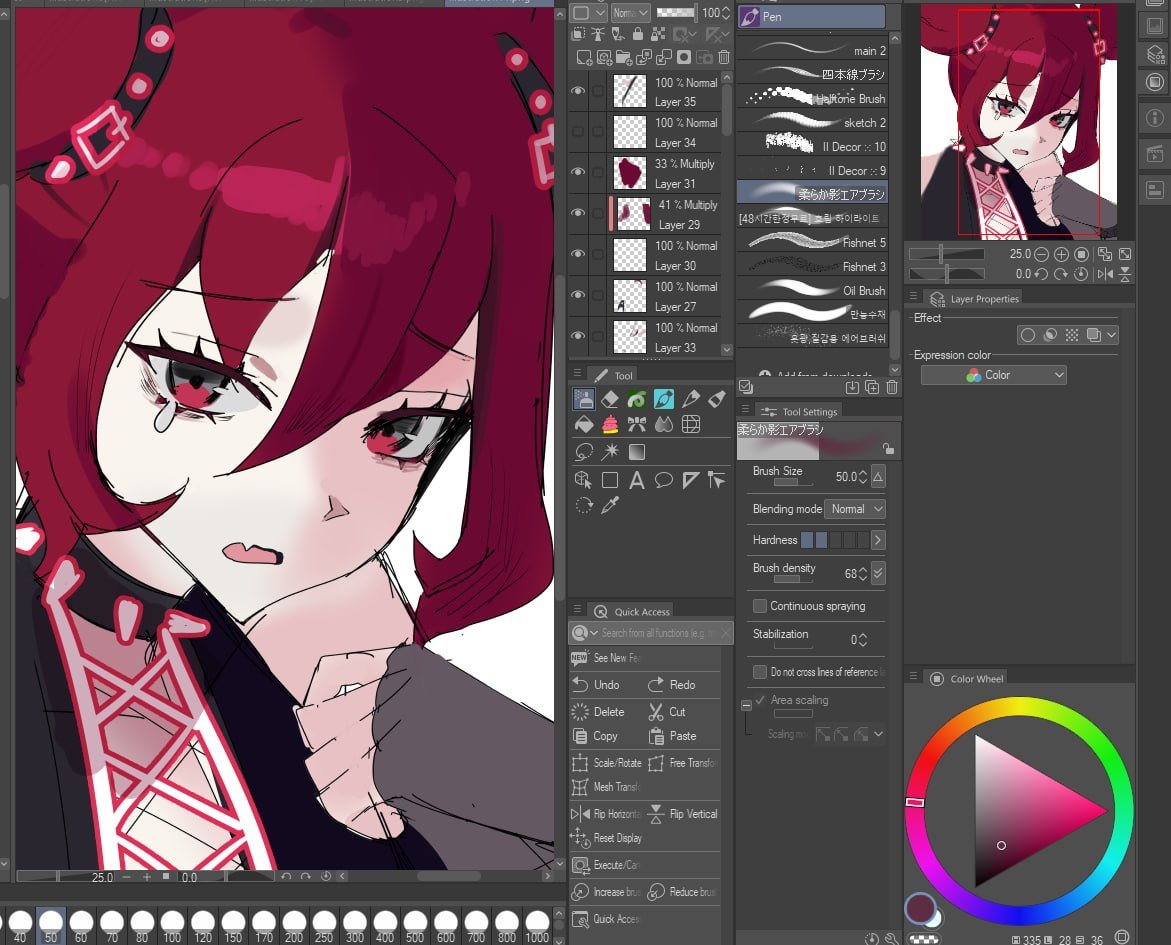
Task: Open the Quick Access tab
Action: click(x=633, y=611)
